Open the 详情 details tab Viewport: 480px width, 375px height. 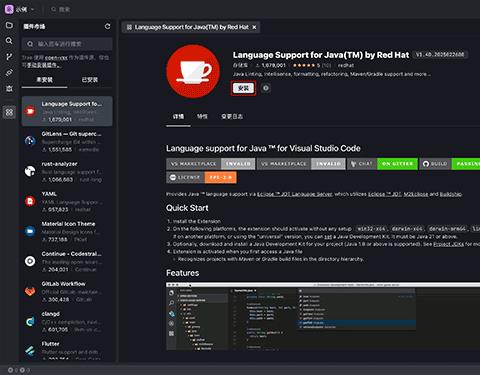(178, 116)
